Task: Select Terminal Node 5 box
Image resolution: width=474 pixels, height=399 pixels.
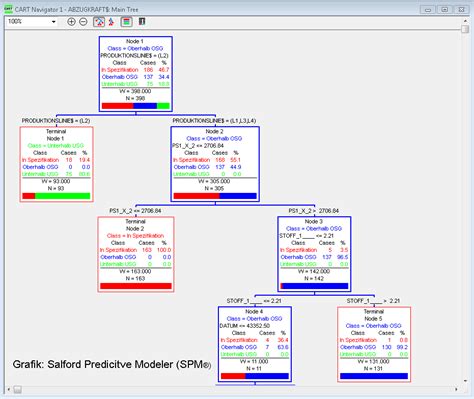Action: [x=374, y=344]
